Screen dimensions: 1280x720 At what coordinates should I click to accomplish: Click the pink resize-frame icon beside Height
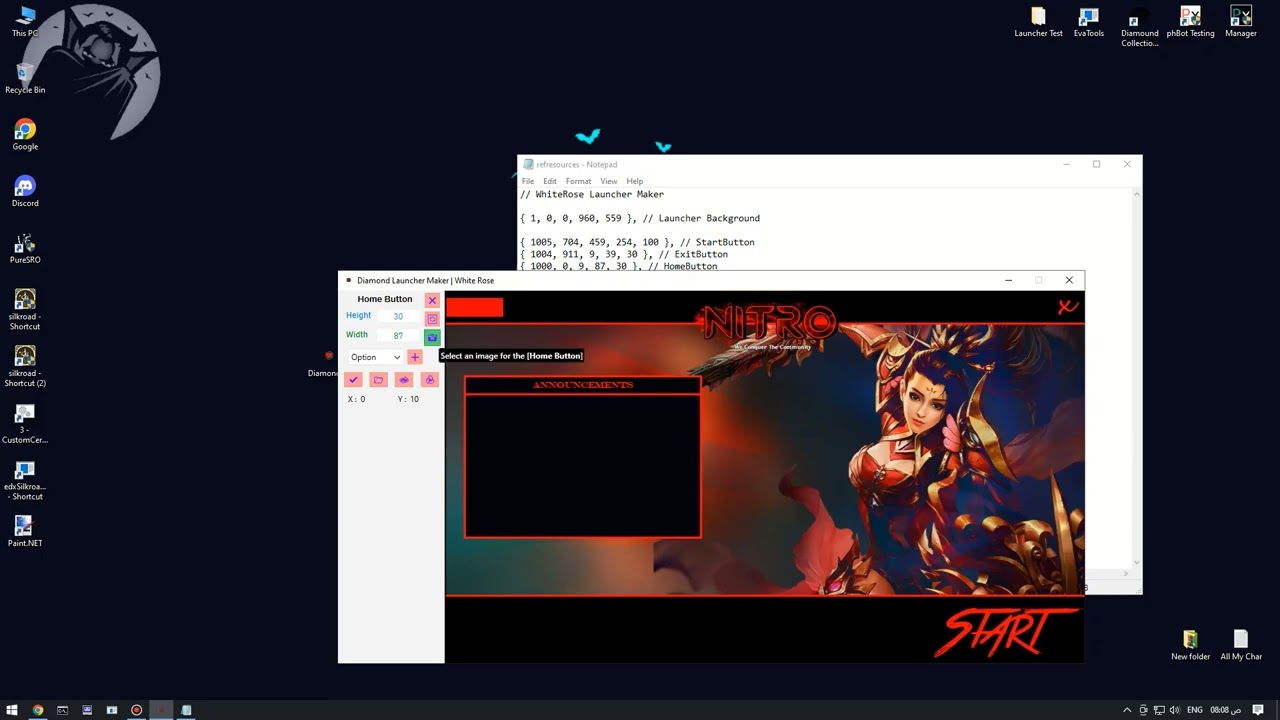(x=432, y=319)
